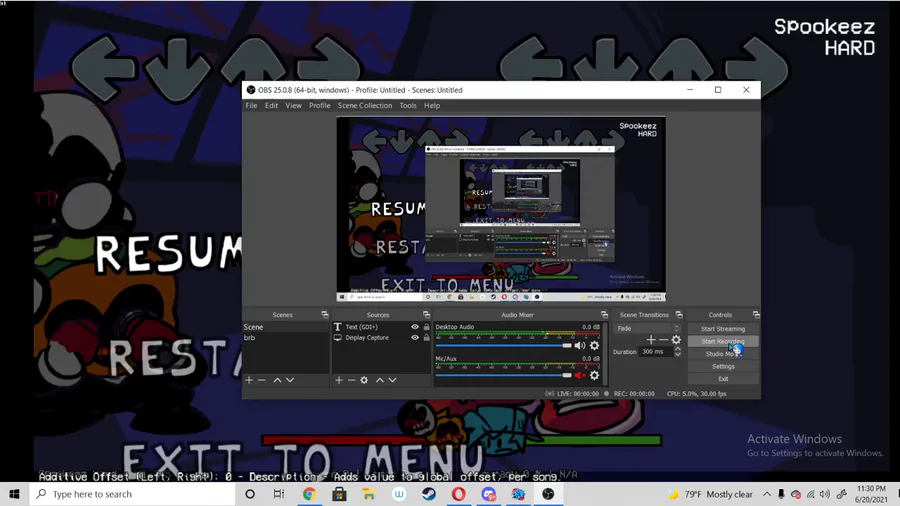Viewport: 900px width, 506px height.
Task: Open the Fade transition dropdown
Action: [647, 328]
